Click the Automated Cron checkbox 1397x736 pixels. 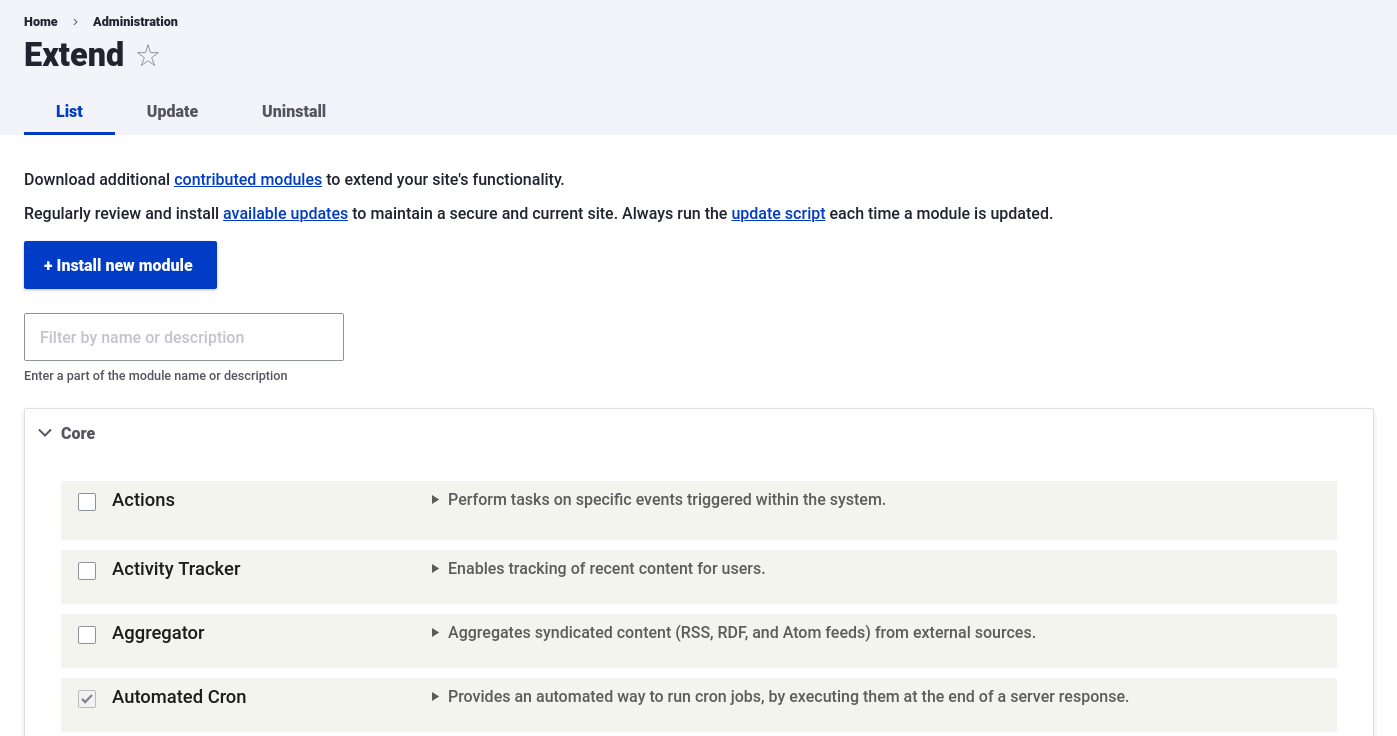pyautogui.click(x=87, y=698)
